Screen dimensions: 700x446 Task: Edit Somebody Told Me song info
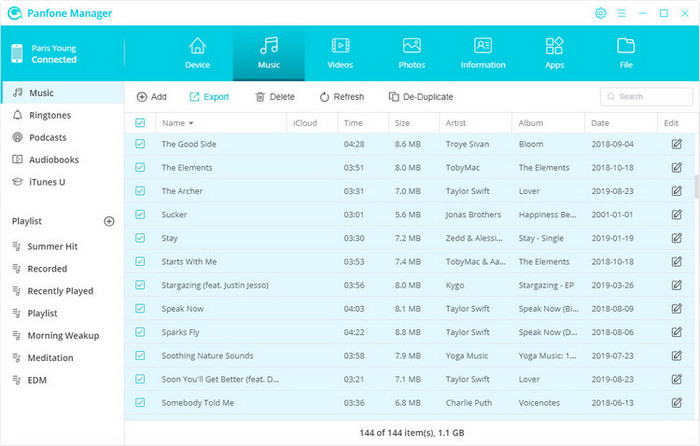coord(677,402)
